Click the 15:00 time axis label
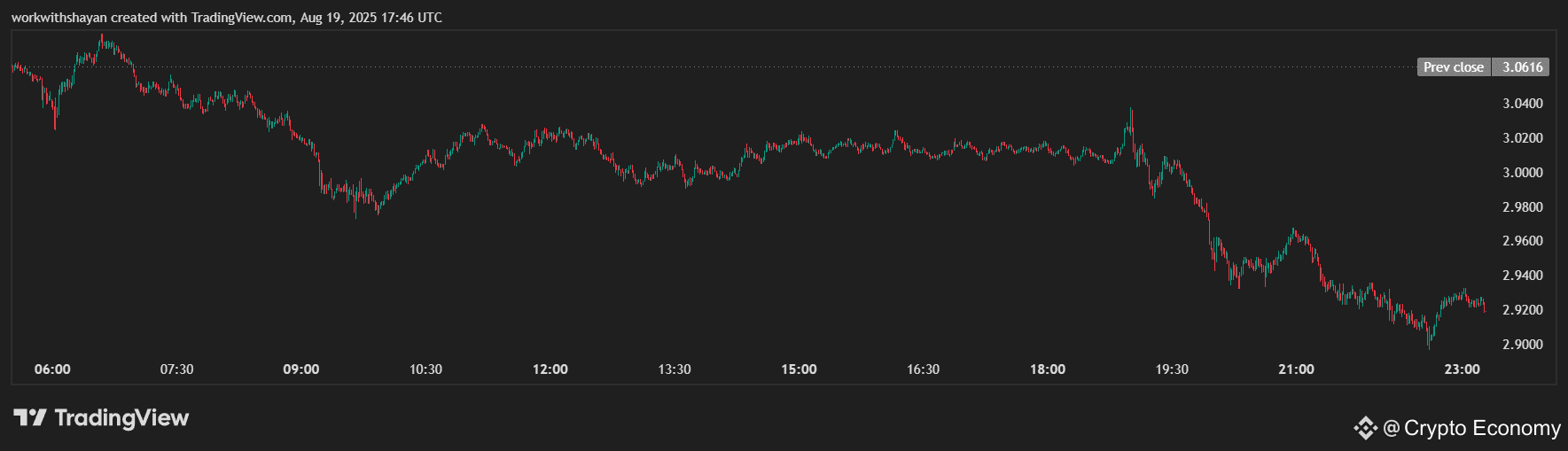 click(799, 369)
